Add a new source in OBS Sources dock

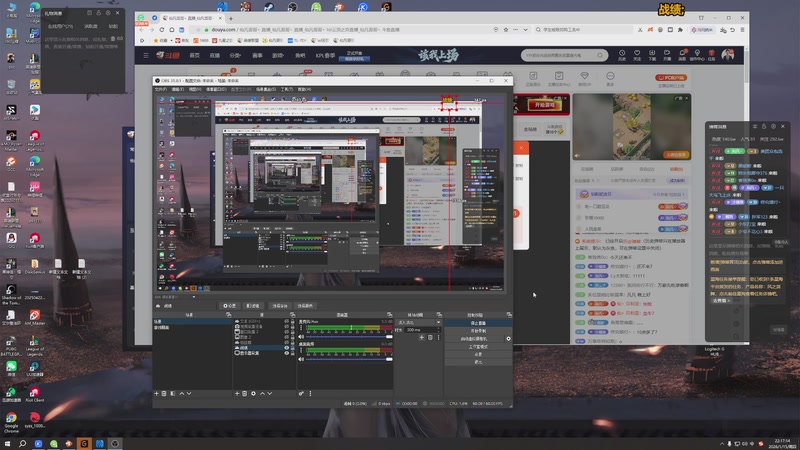point(237,393)
